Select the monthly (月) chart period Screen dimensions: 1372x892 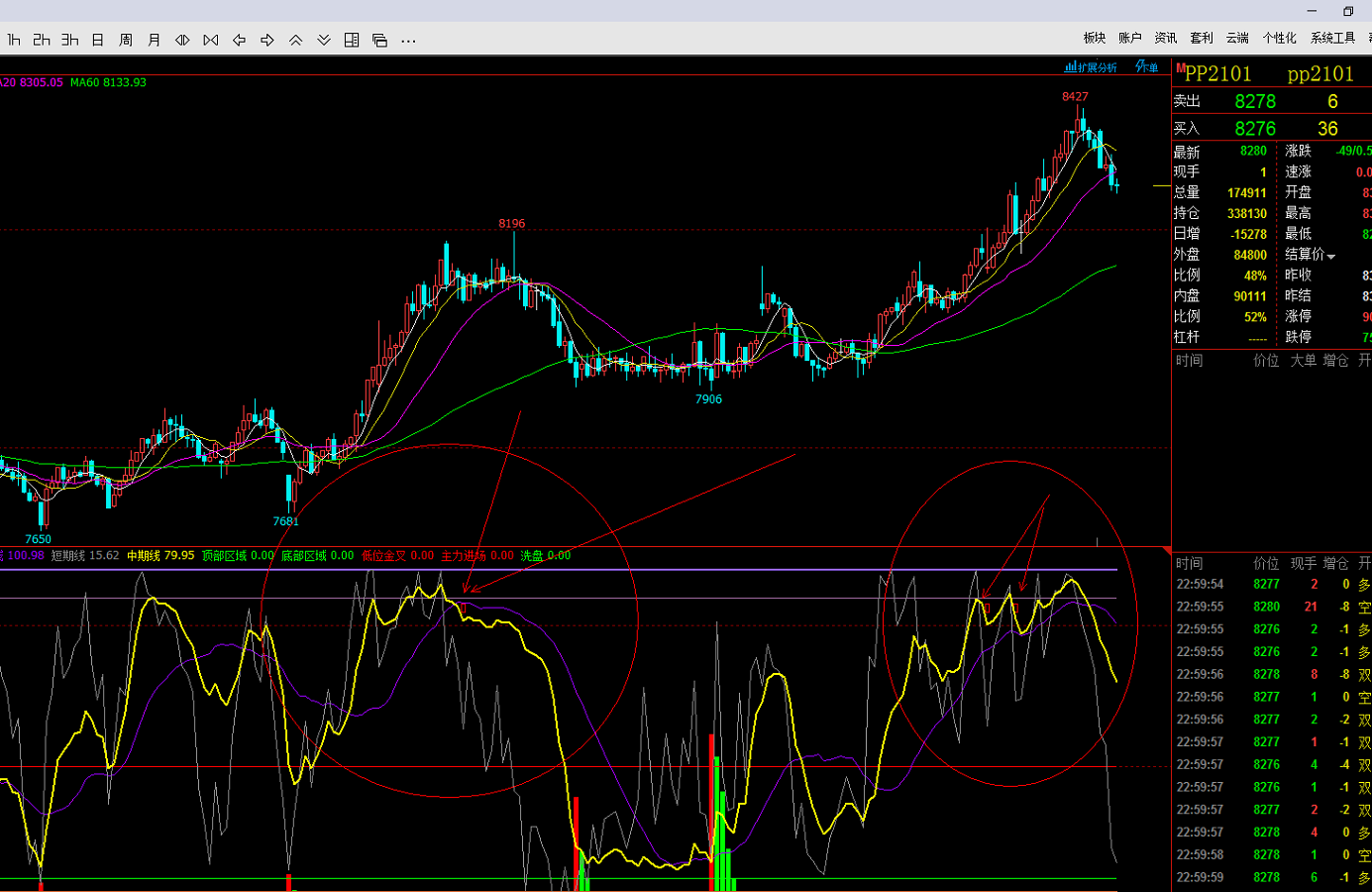click(x=154, y=40)
